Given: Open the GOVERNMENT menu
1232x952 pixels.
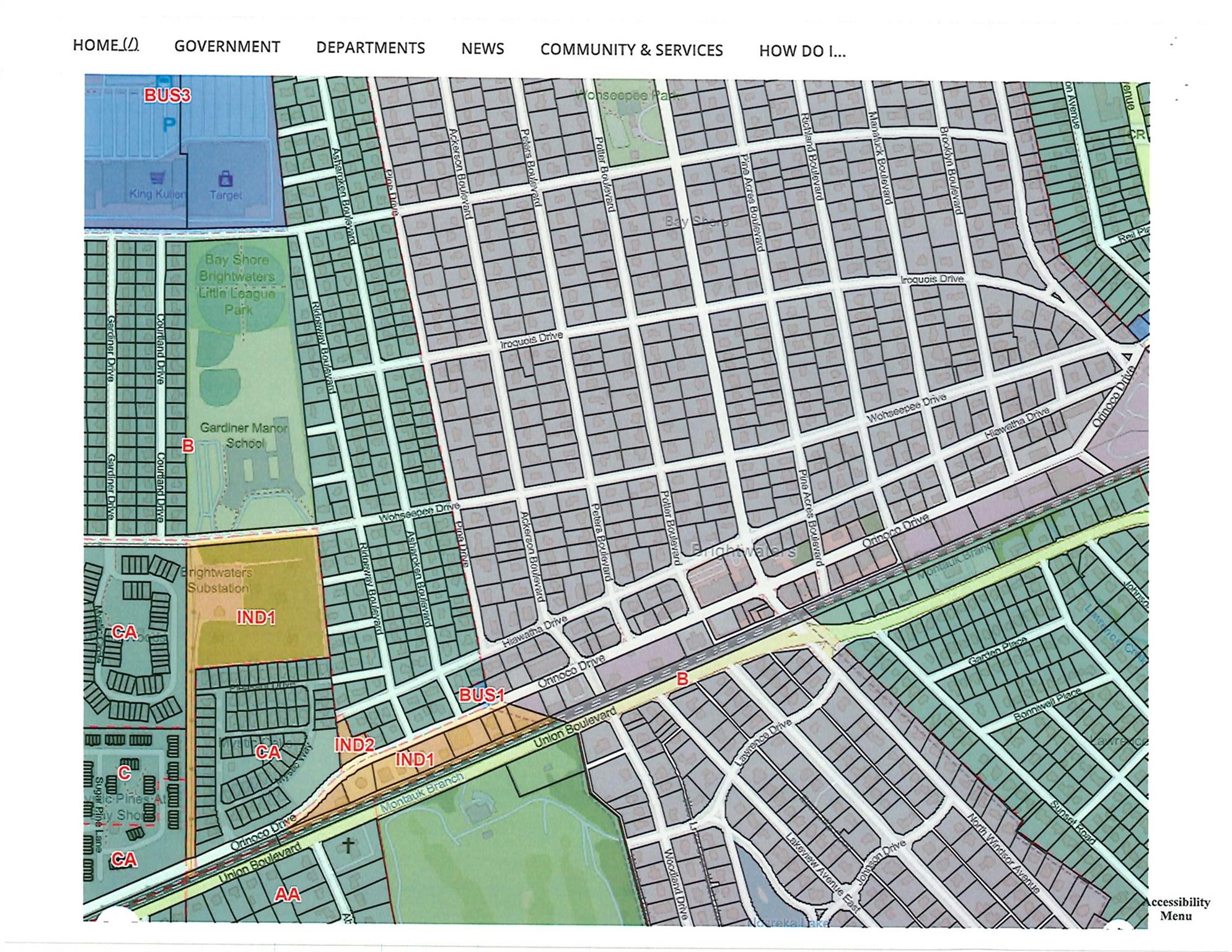Looking at the screenshot, I should click(x=227, y=46).
